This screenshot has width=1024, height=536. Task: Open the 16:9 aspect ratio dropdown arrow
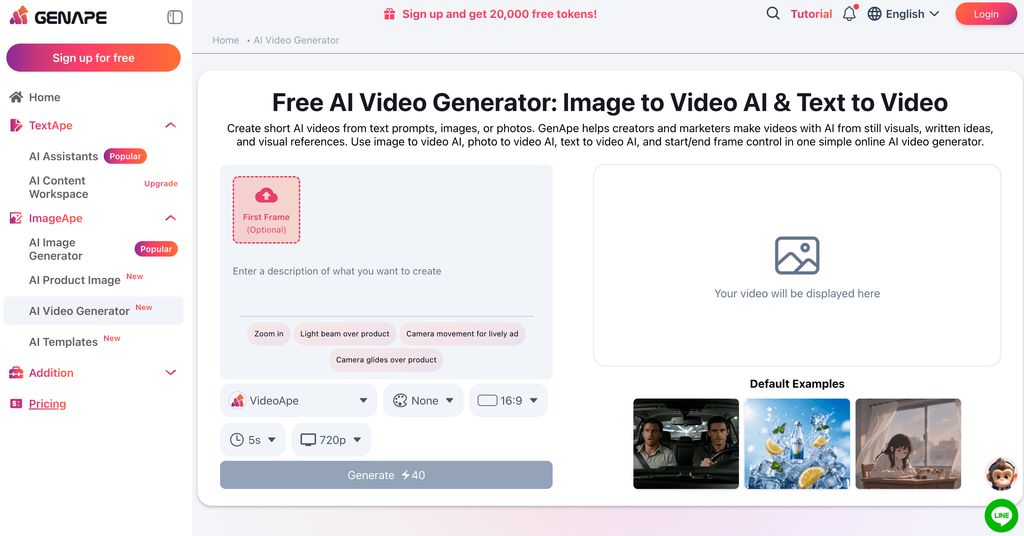[x=534, y=400]
